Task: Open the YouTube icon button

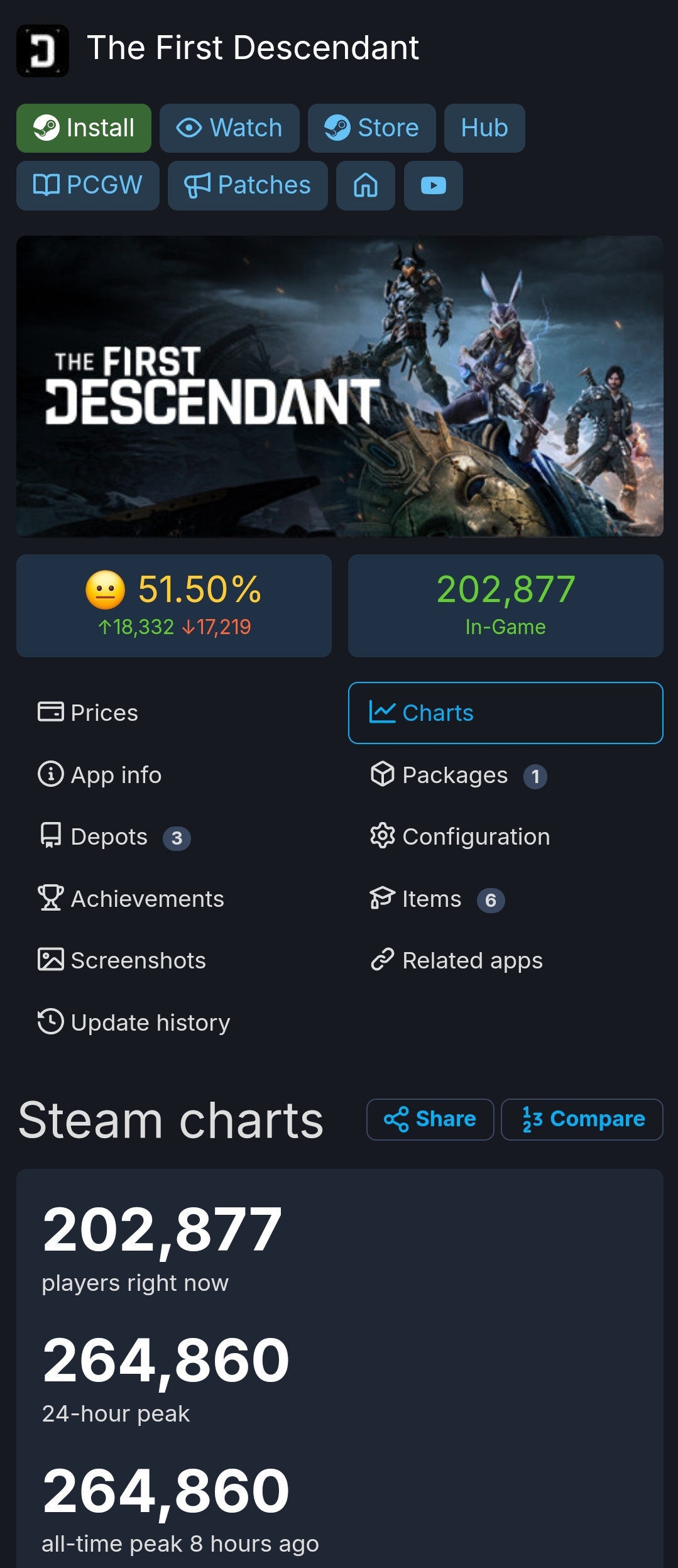Action: pyautogui.click(x=433, y=185)
